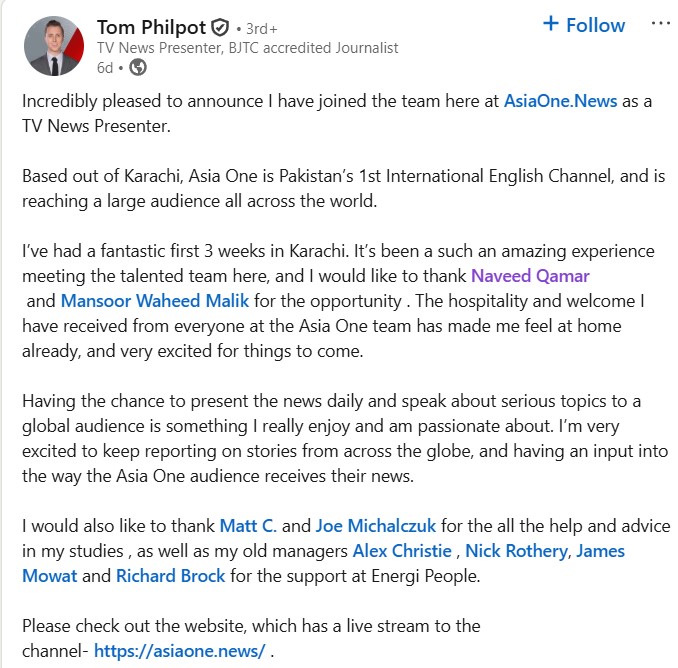Click the Matt C. mention

[x=248, y=525]
